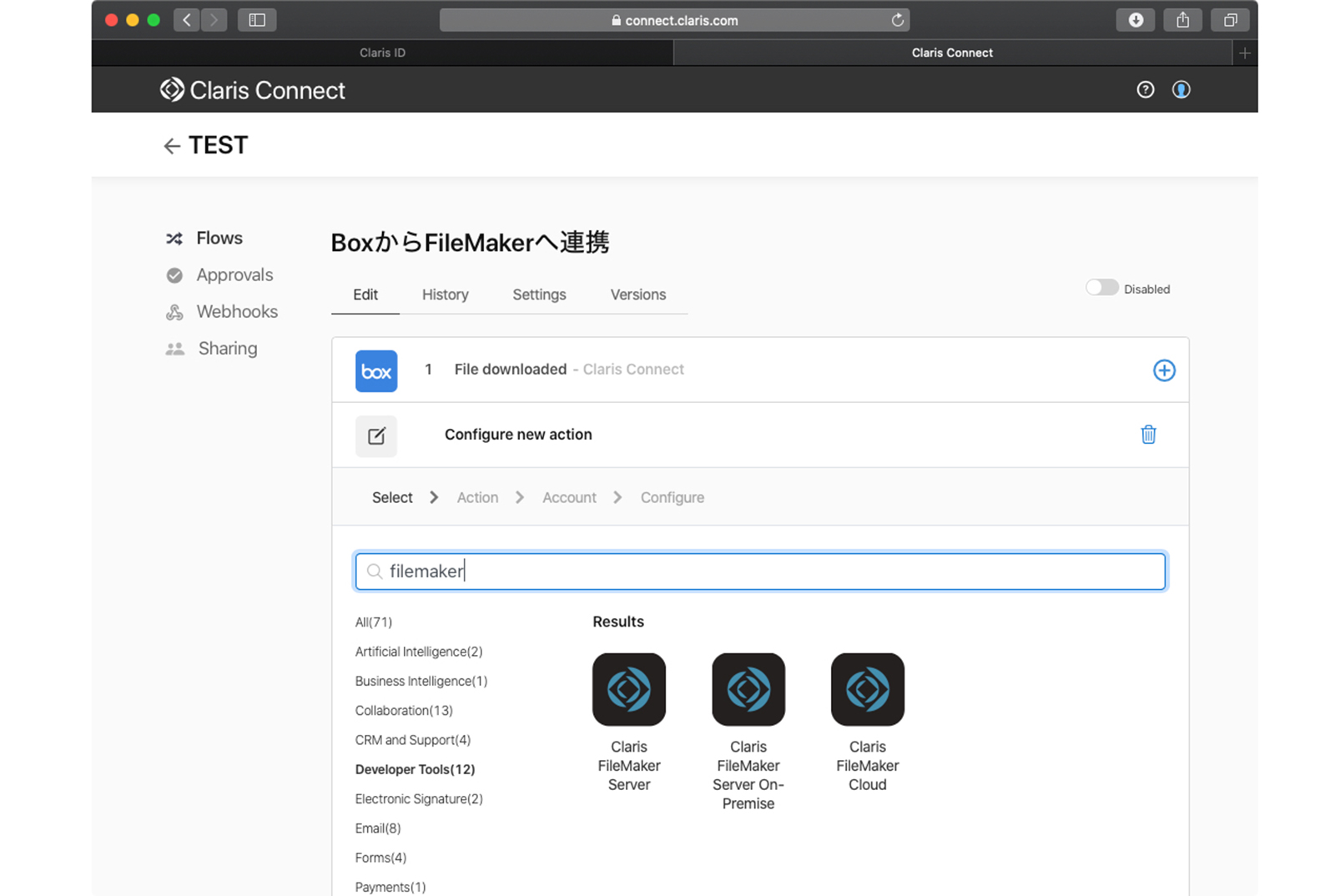The height and width of the screenshot is (896, 1335).
Task: Go back using the arrow beside TEST
Action: pyautogui.click(x=172, y=147)
